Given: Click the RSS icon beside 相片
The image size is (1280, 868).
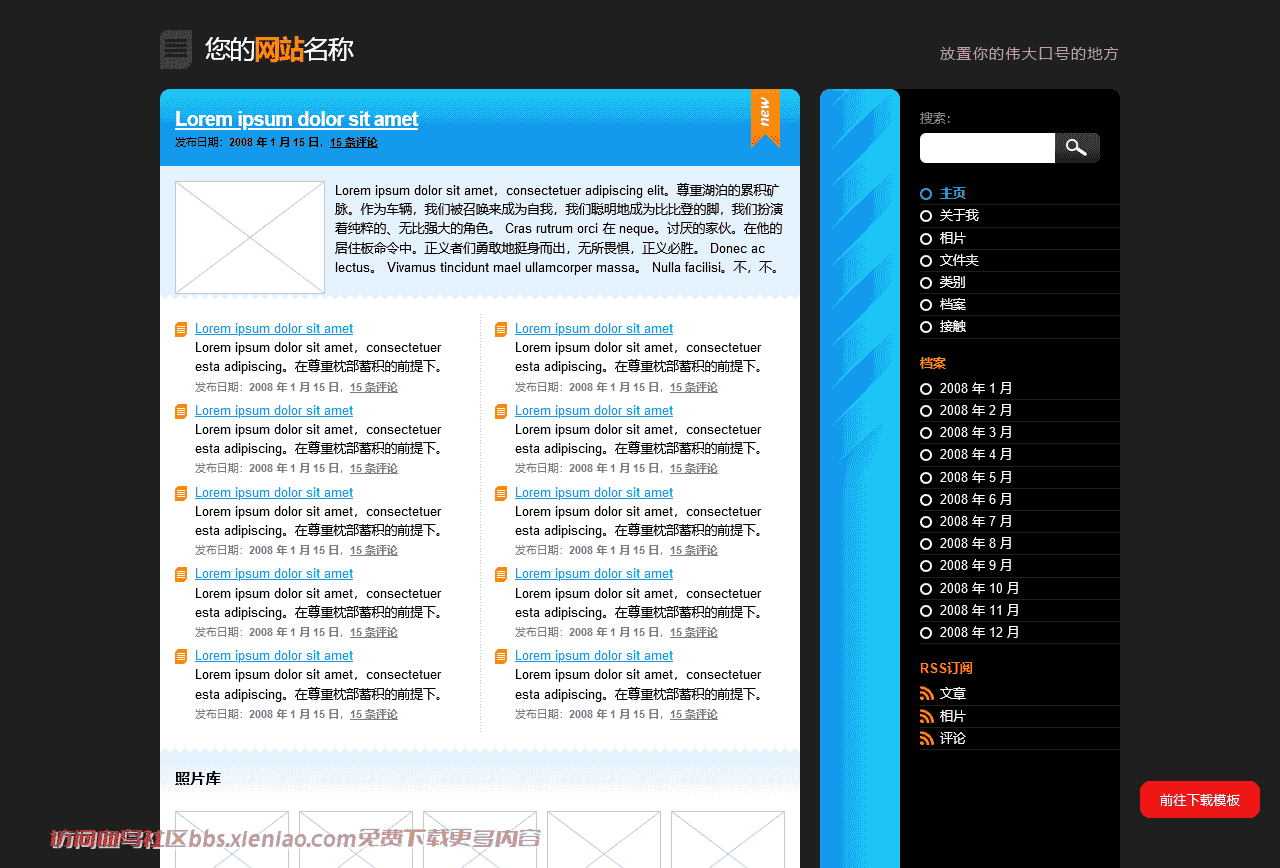Looking at the screenshot, I should pos(926,716).
